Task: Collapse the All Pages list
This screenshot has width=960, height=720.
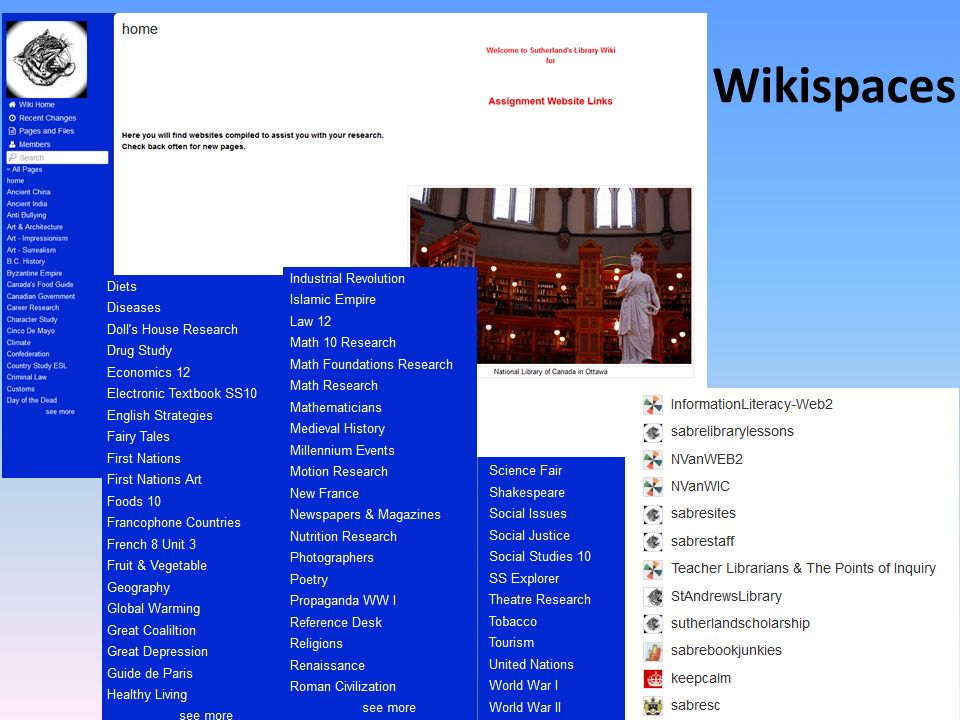Action: pos(24,169)
